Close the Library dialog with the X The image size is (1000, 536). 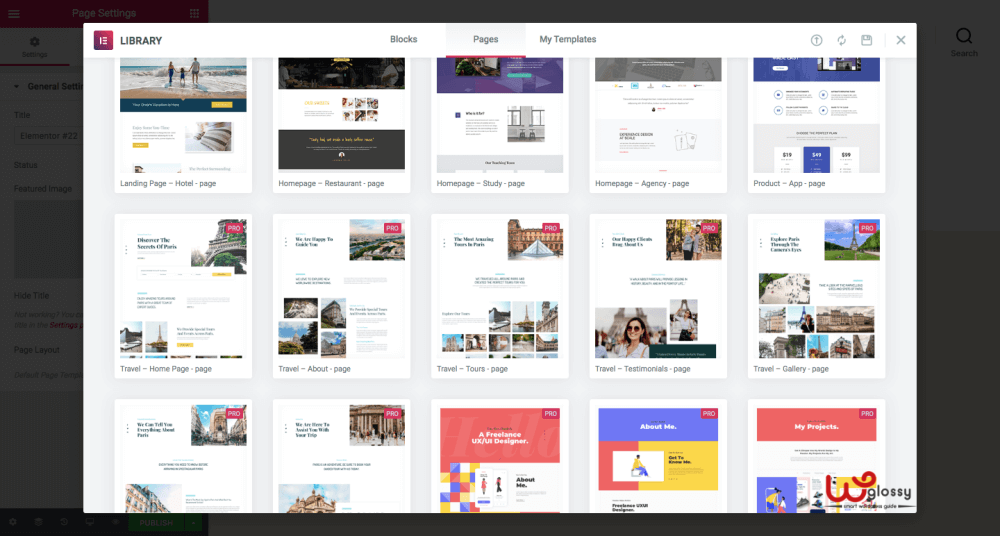901,40
